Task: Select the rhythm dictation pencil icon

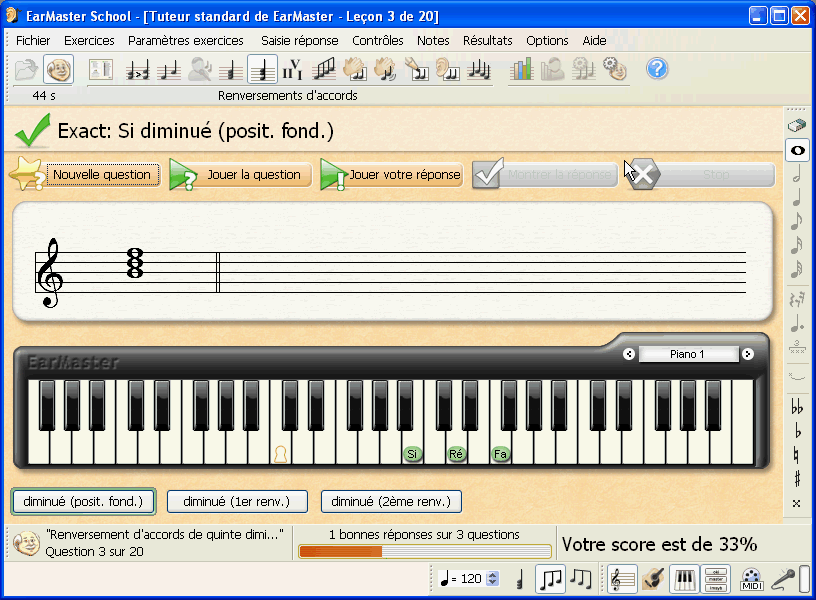Action: point(416,69)
